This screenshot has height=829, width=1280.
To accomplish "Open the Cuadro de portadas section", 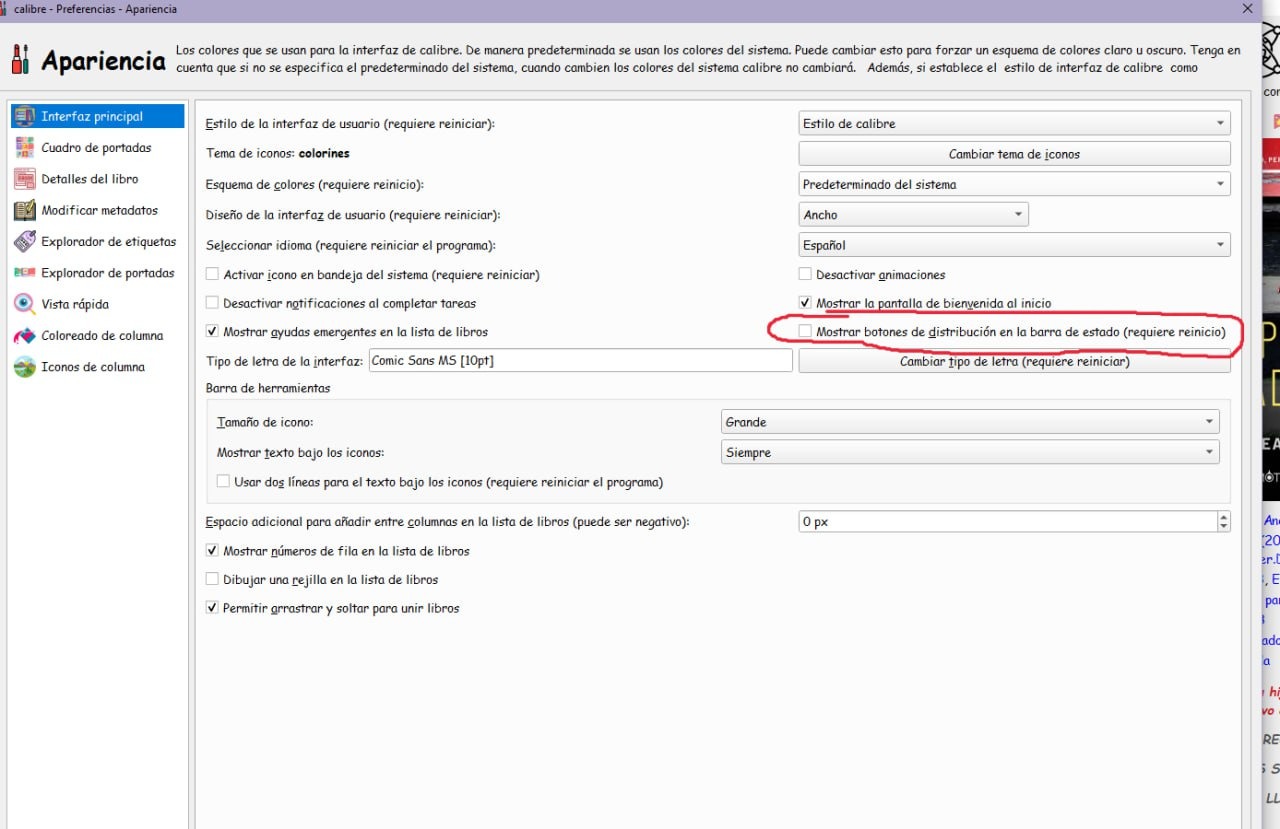I will (97, 148).
